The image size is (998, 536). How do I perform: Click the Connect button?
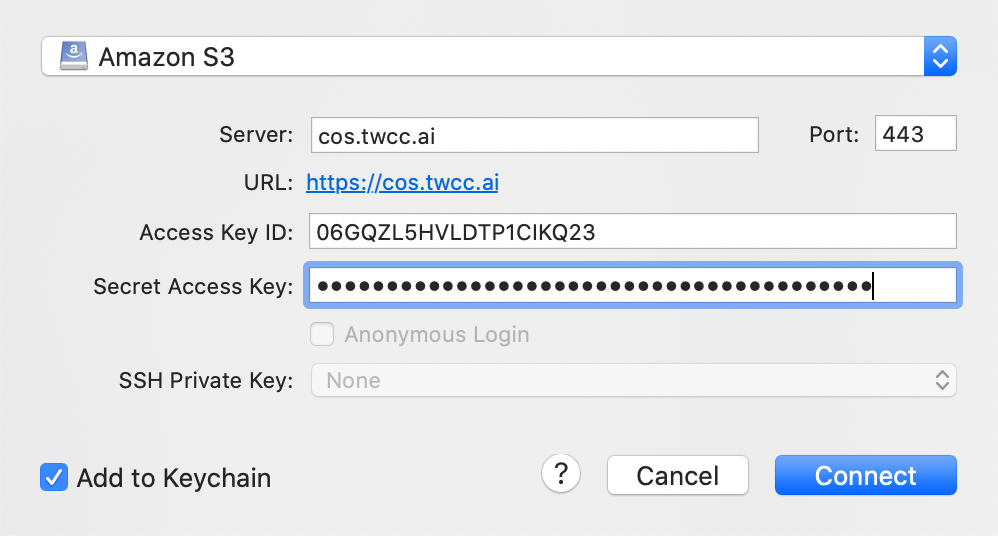click(866, 475)
